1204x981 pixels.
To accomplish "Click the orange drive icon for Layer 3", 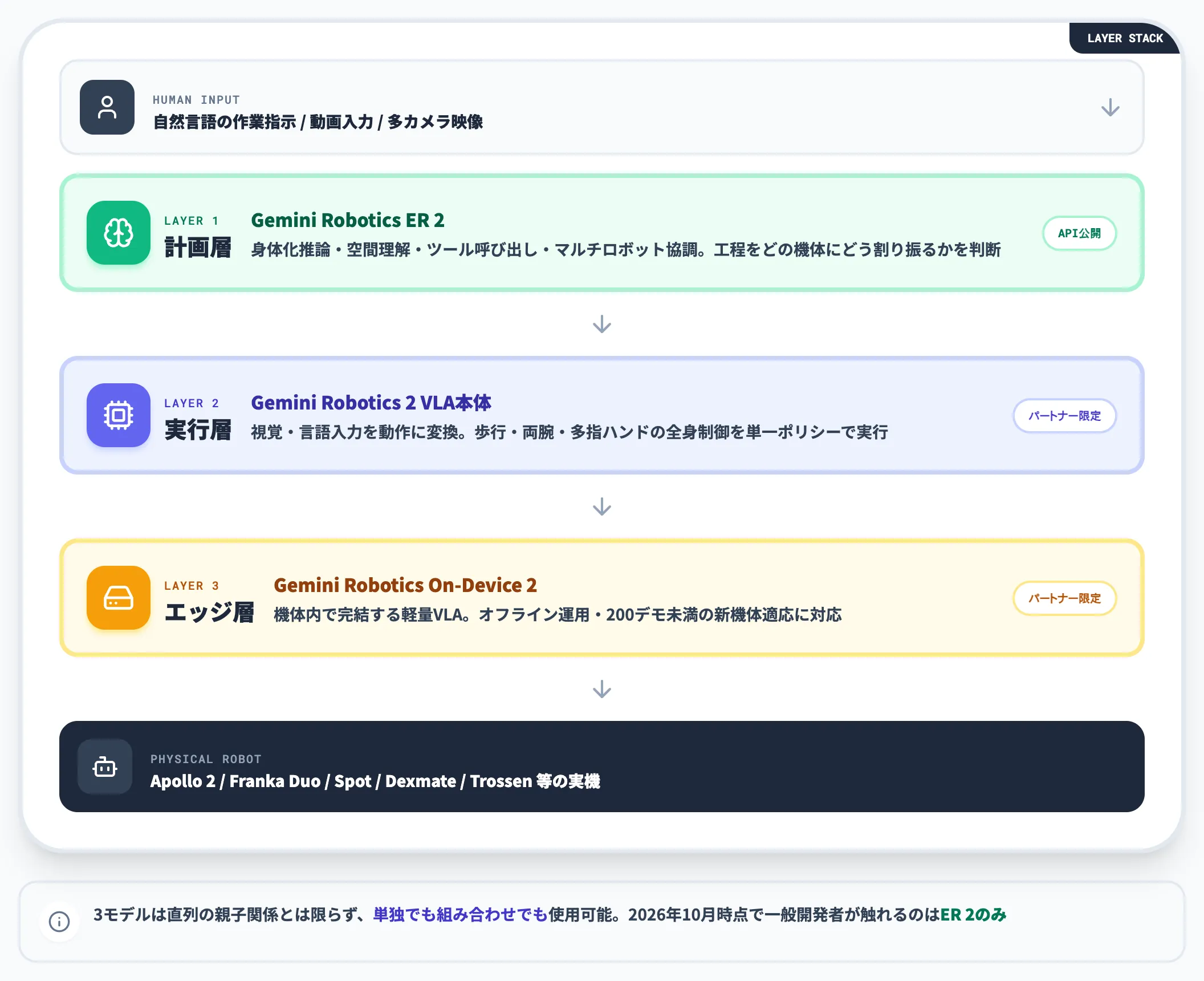I will click(119, 598).
